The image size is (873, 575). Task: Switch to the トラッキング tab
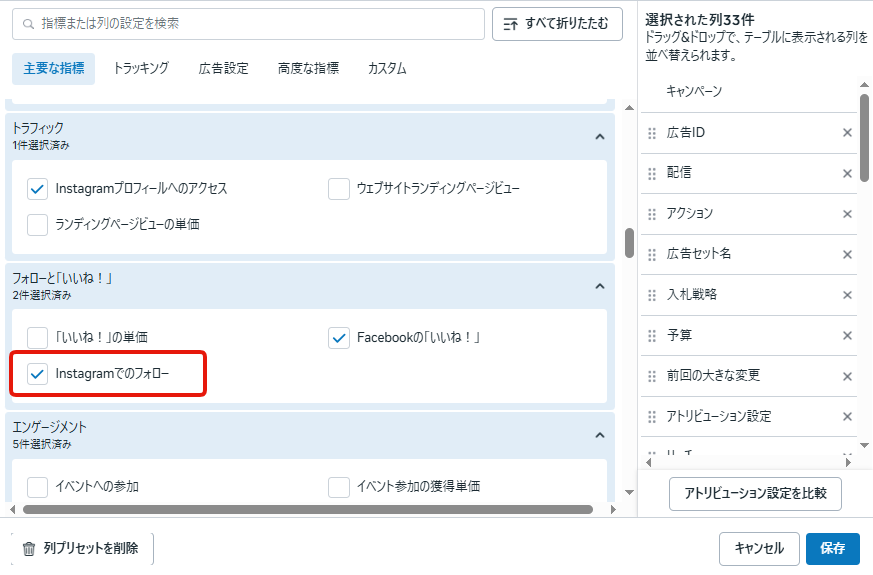pos(141,69)
